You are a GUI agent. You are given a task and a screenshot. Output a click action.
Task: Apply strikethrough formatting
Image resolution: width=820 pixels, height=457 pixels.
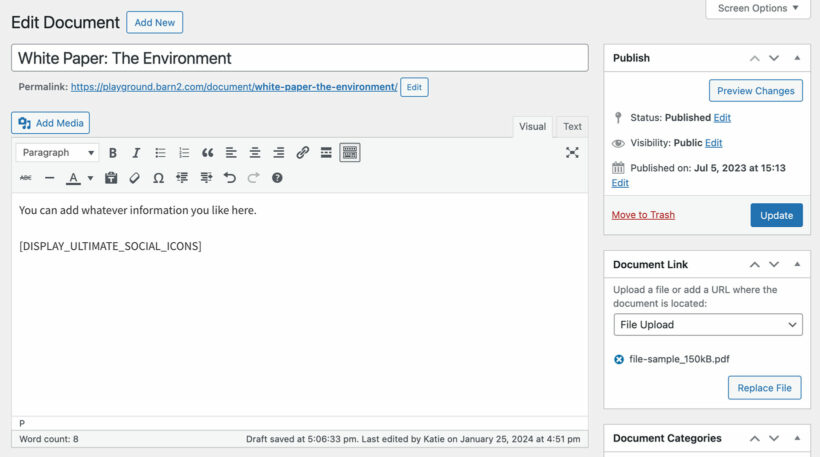coord(26,178)
